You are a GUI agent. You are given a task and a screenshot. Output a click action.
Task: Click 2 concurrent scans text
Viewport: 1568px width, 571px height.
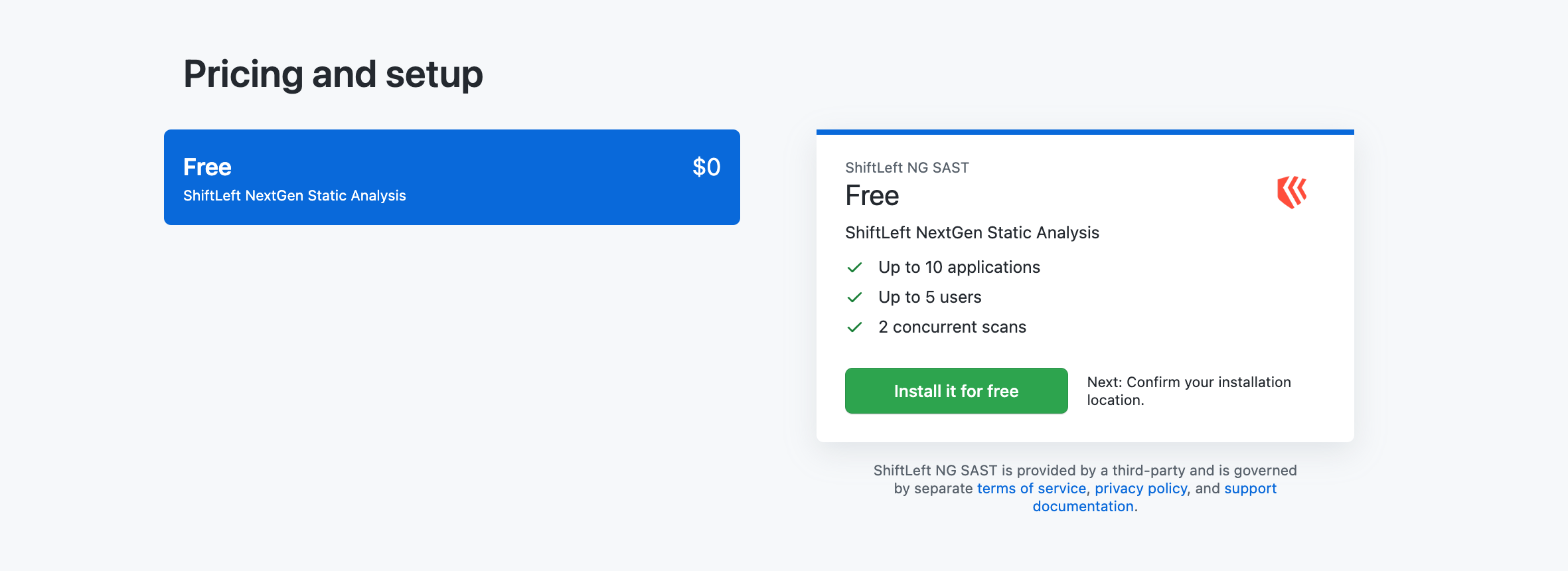tap(953, 327)
